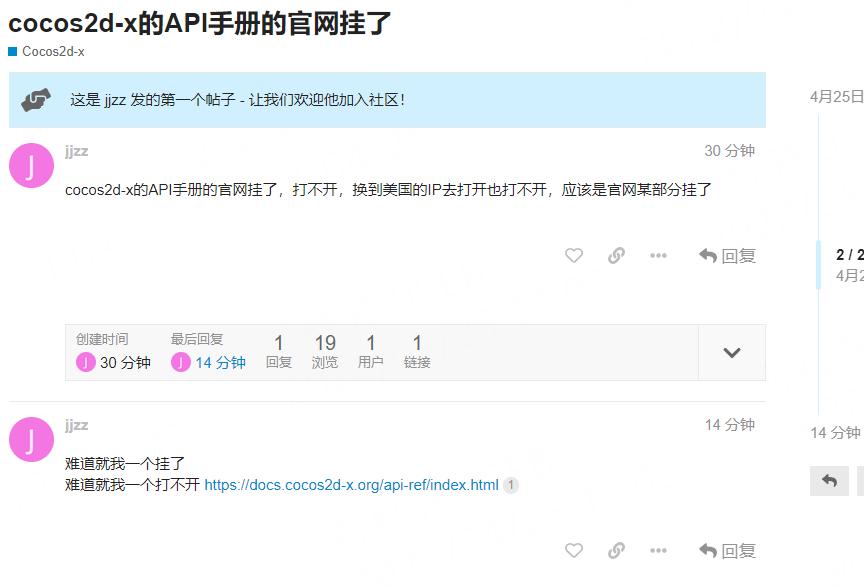Copy share link of second post

616,551
